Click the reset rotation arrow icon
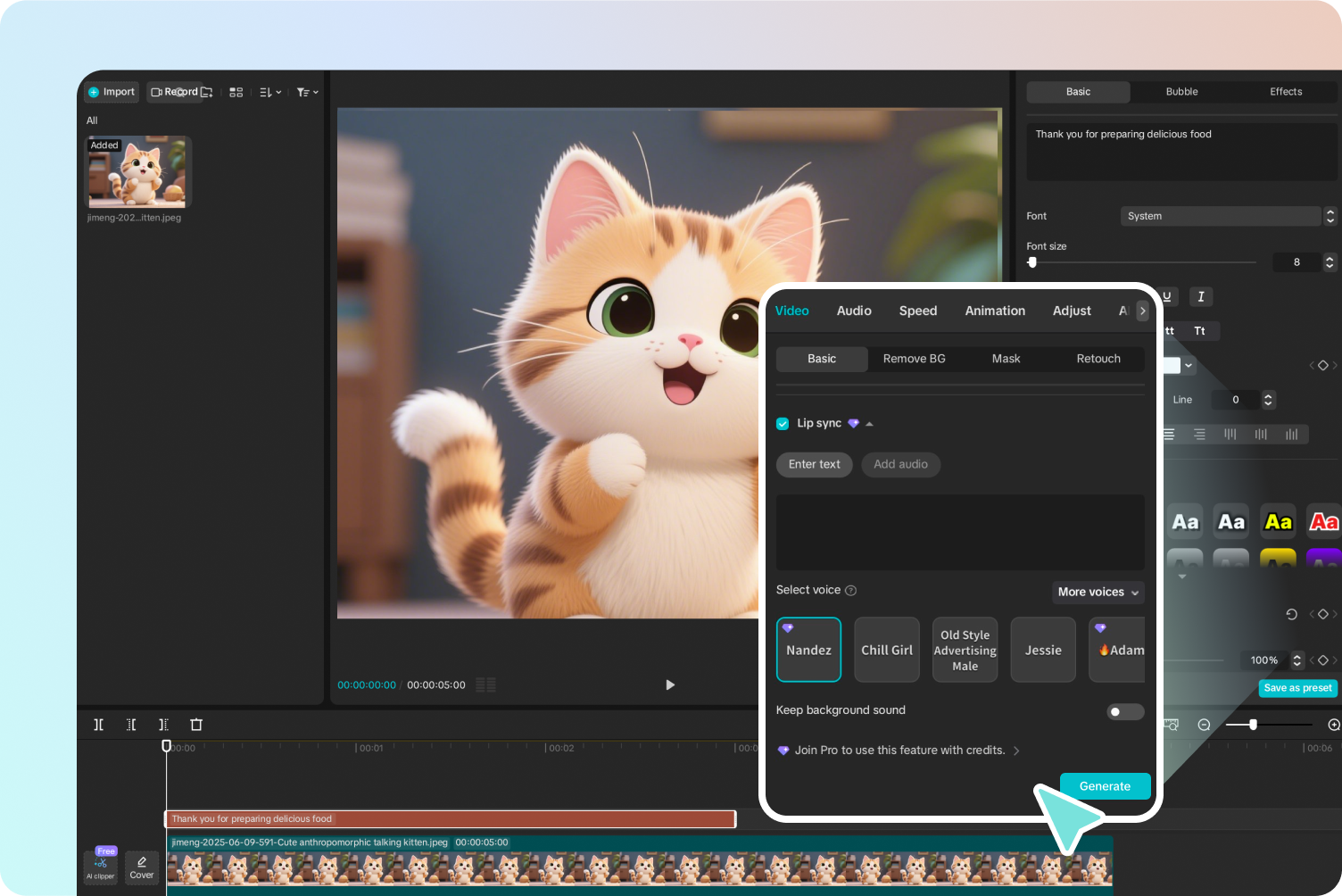Viewport: 1342px width, 896px height. click(1291, 614)
